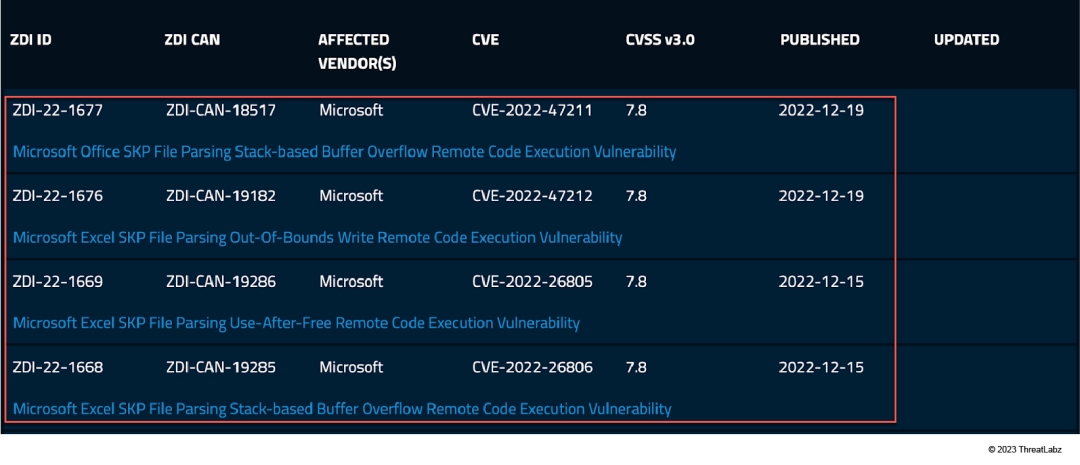The image size is (1080, 465).
Task: Click the ZDI CAN column header
Action: point(192,40)
